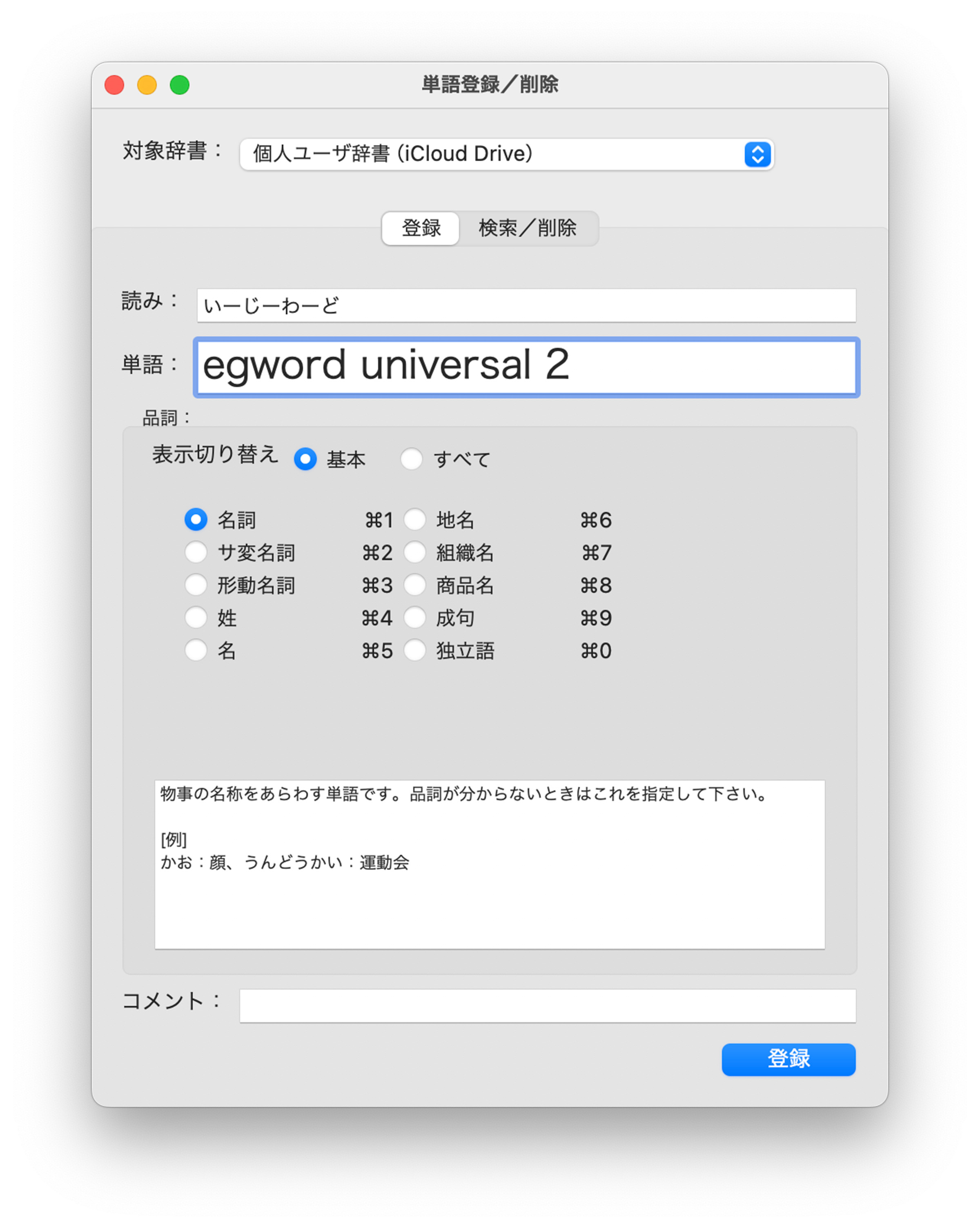Select the 成句 radio button
The image size is (980, 1228).
[415, 617]
